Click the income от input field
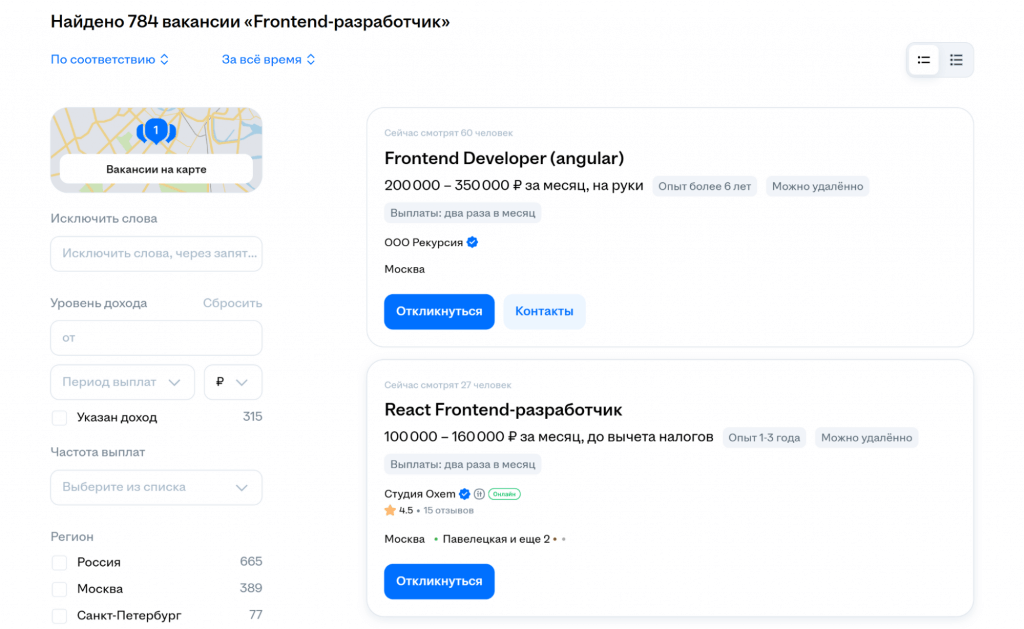 click(156, 338)
